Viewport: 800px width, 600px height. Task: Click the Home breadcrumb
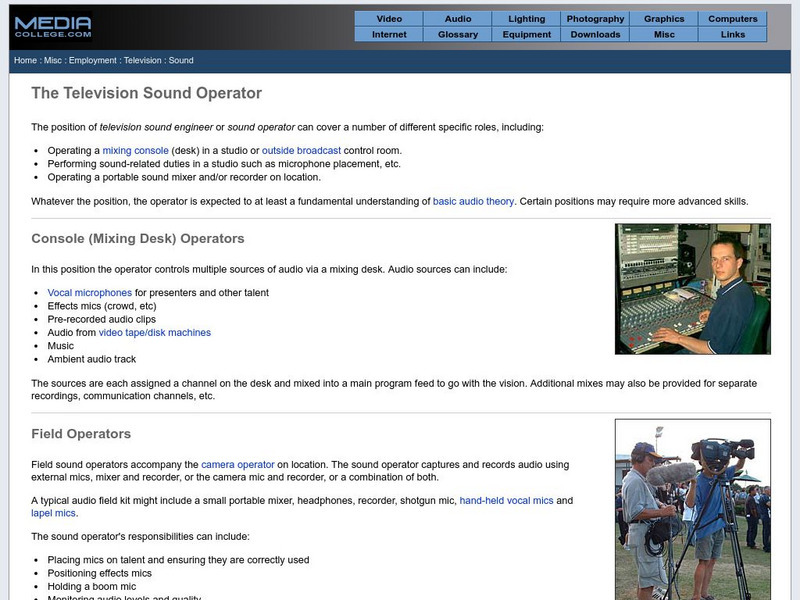click(x=25, y=60)
